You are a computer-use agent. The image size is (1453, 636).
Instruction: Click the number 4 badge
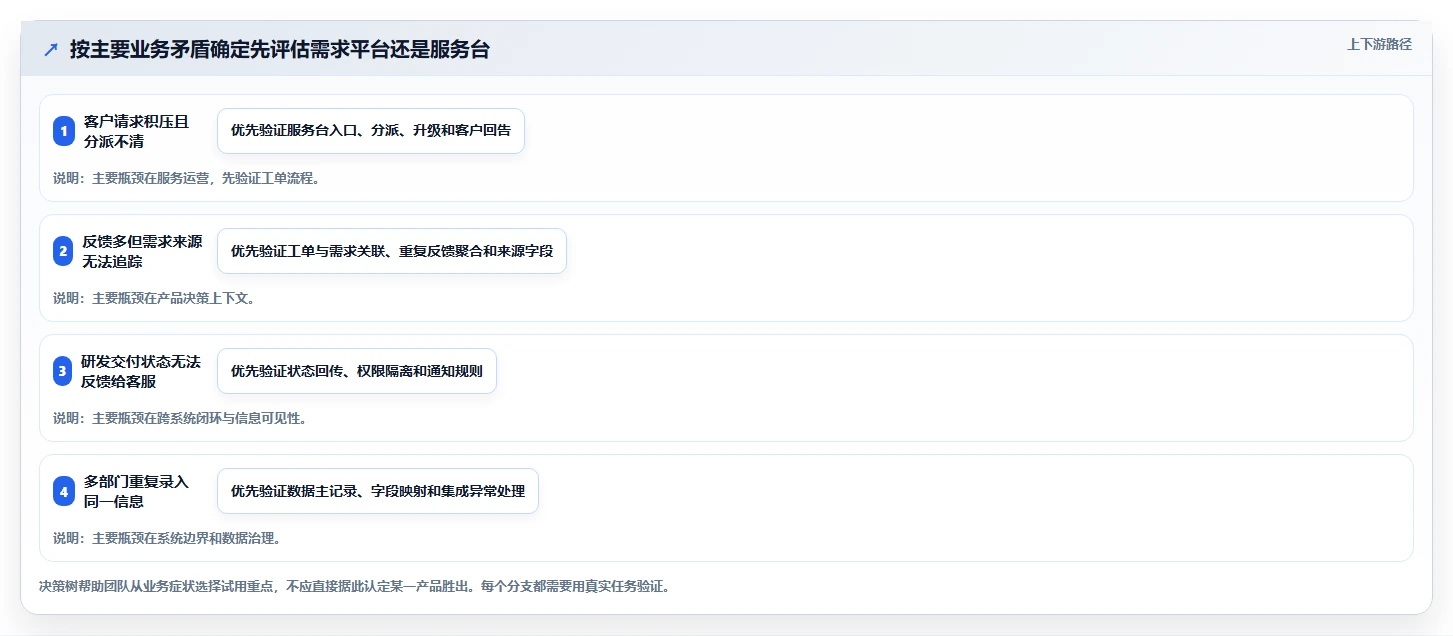[64, 491]
